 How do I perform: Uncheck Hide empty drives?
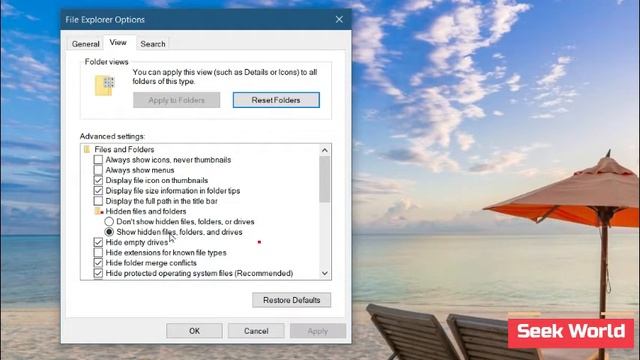[98, 242]
